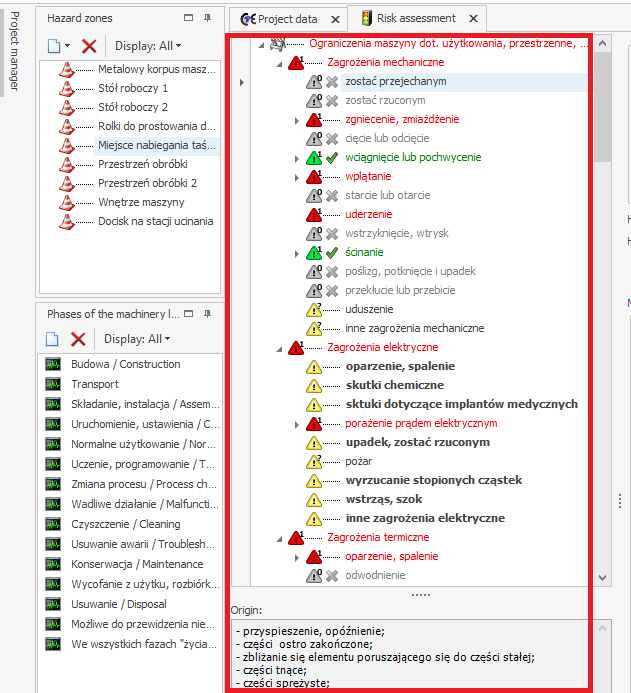Viewport: 631px width, 693px height.
Task: Select Stół roboczy 1 hazard zone
Action: 132,88
